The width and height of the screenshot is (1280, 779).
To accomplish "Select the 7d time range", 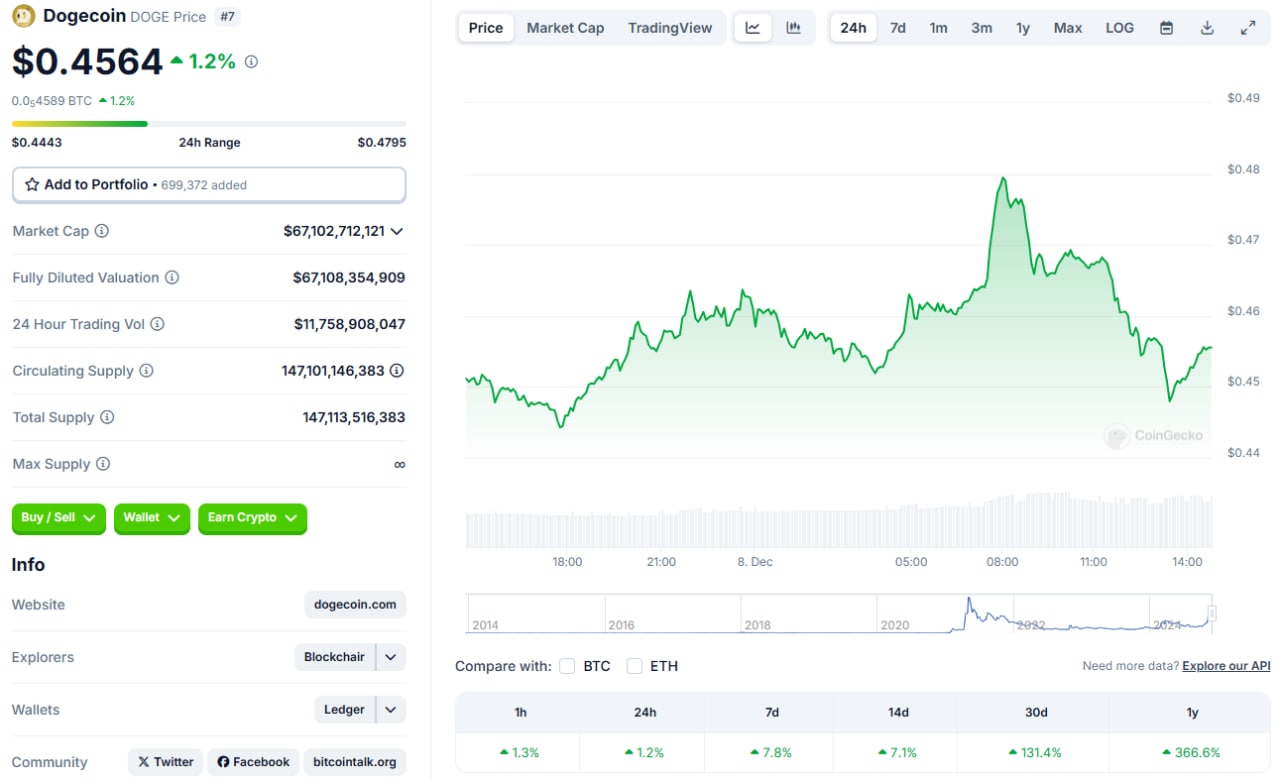I will coord(898,28).
